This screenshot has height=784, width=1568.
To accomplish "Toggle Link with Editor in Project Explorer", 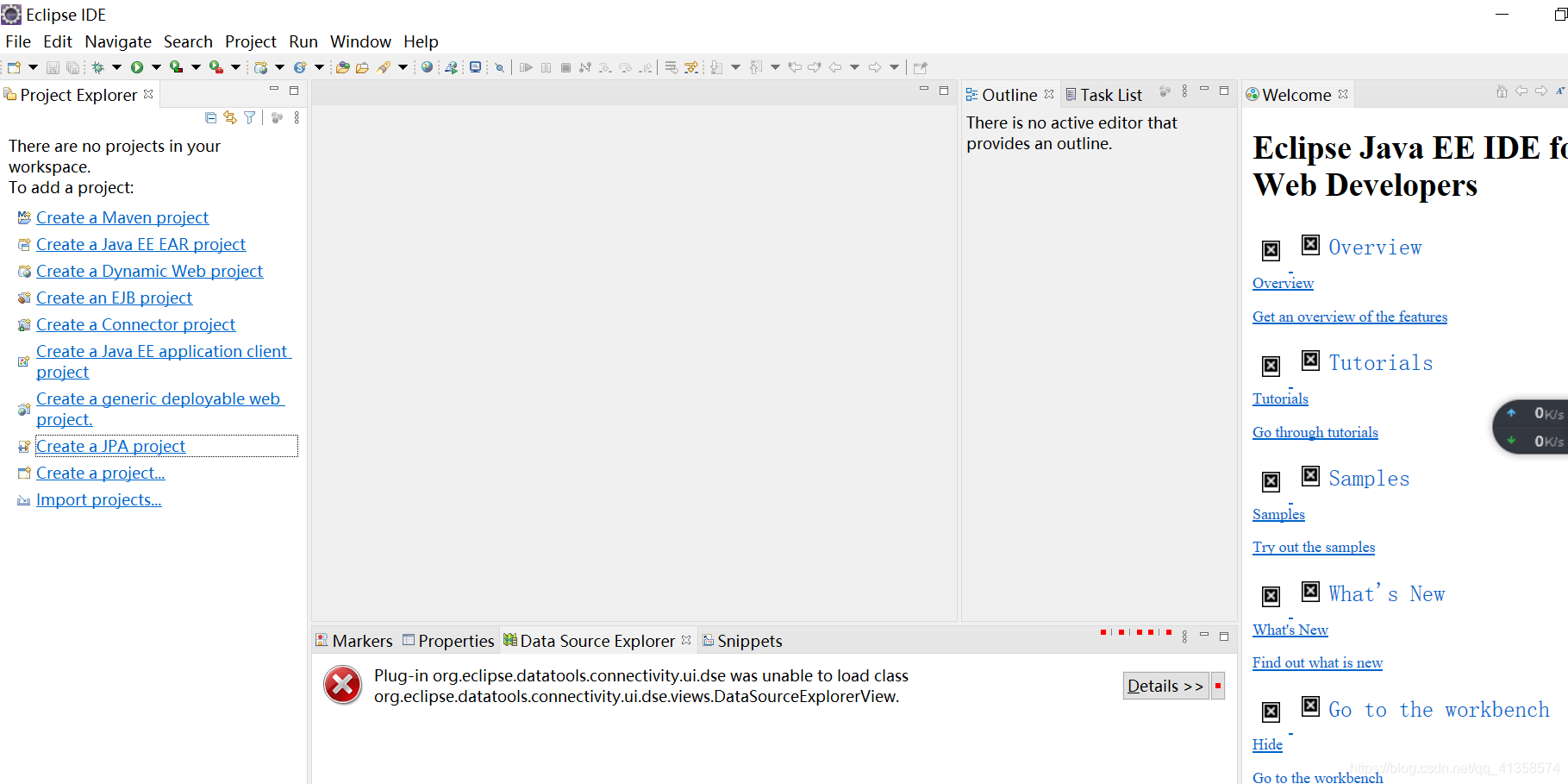I will click(x=230, y=117).
